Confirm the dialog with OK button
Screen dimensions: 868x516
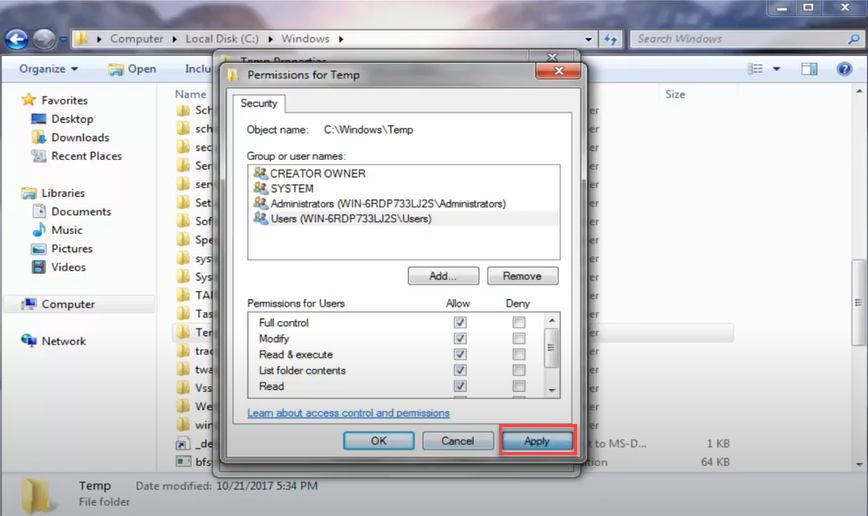coord(379,441)
